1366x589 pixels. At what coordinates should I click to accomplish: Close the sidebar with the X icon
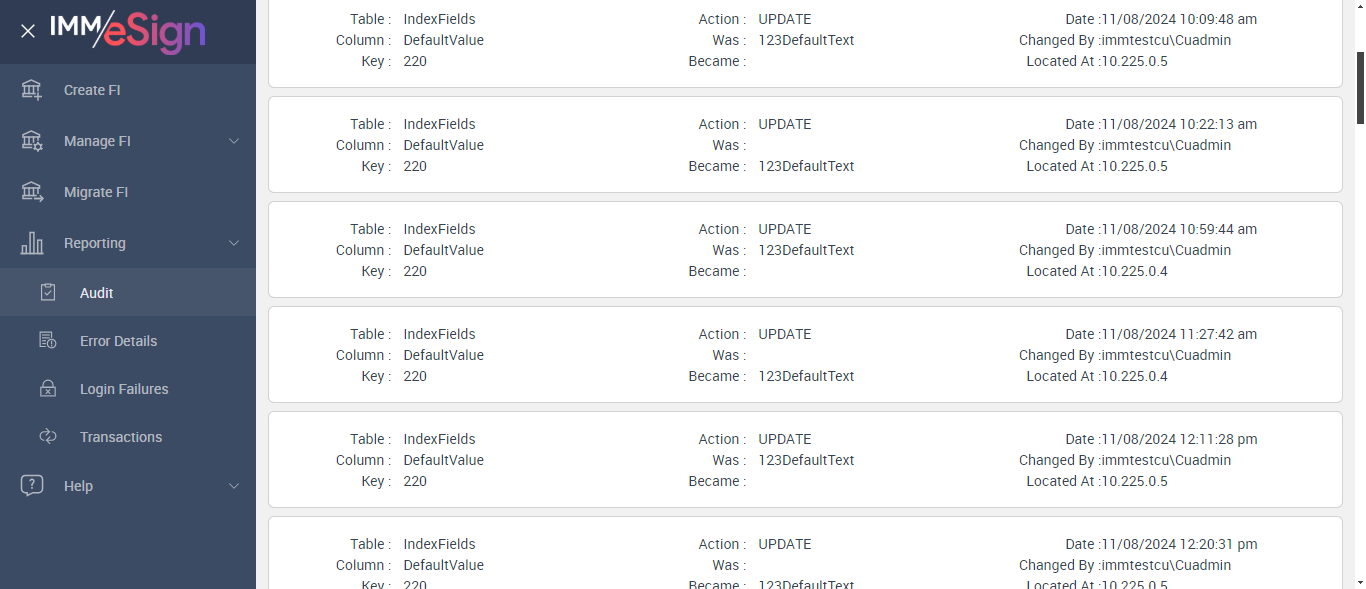pyautogui.click(x=28, y=31)
